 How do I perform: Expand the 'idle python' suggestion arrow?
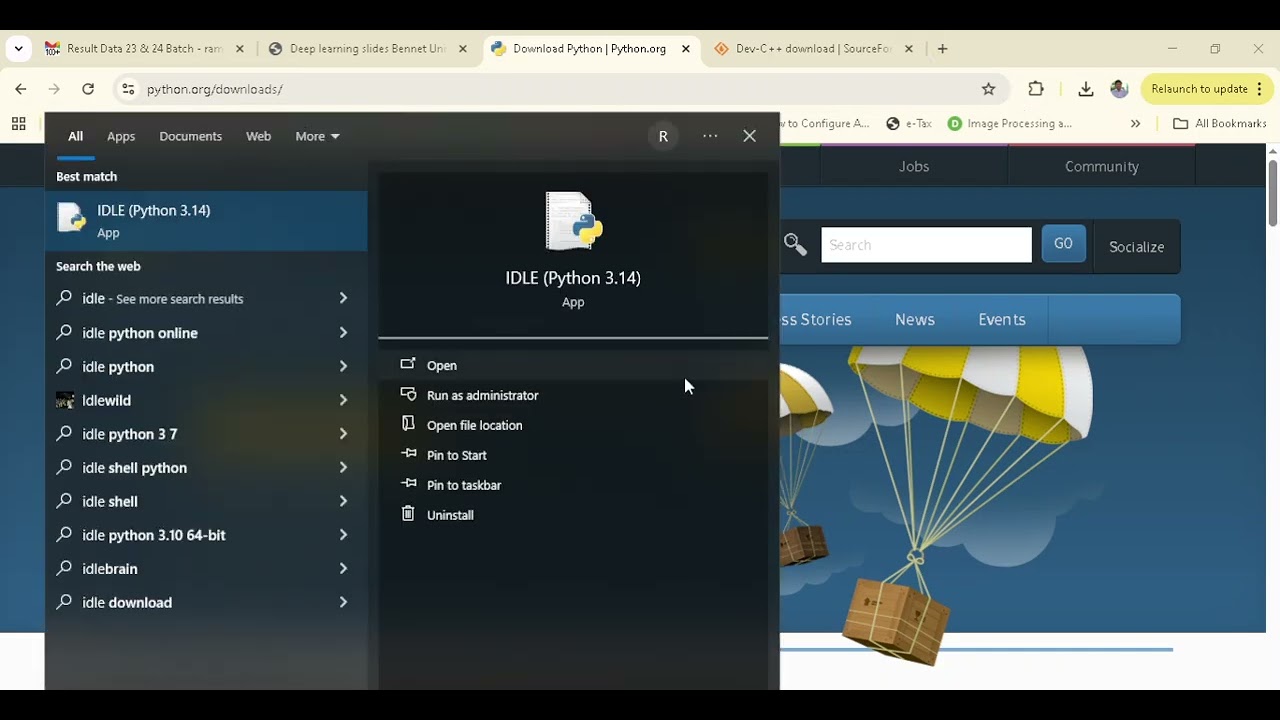click(x=343, y=366)
